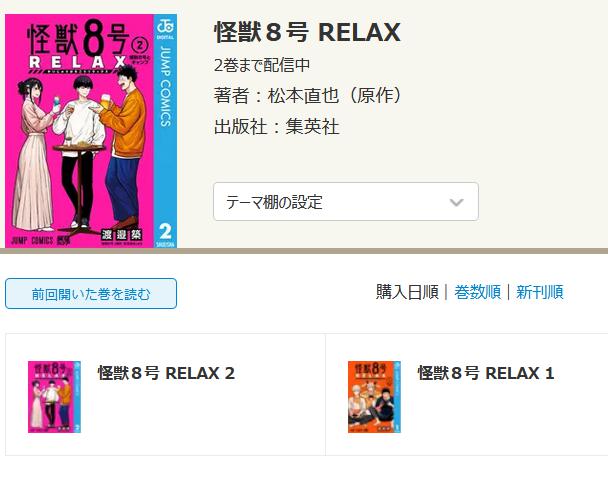Sort volumes by 新刊順
The width and height of the screenshot is (608, 477).
pyautogui.click(x=539, y=292)
